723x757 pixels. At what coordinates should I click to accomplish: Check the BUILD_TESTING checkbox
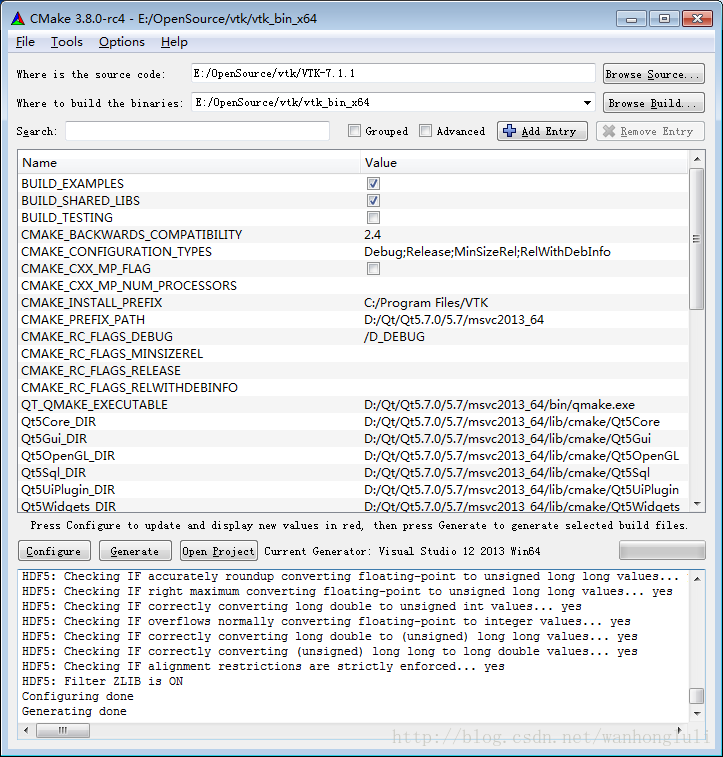[373, 218]
